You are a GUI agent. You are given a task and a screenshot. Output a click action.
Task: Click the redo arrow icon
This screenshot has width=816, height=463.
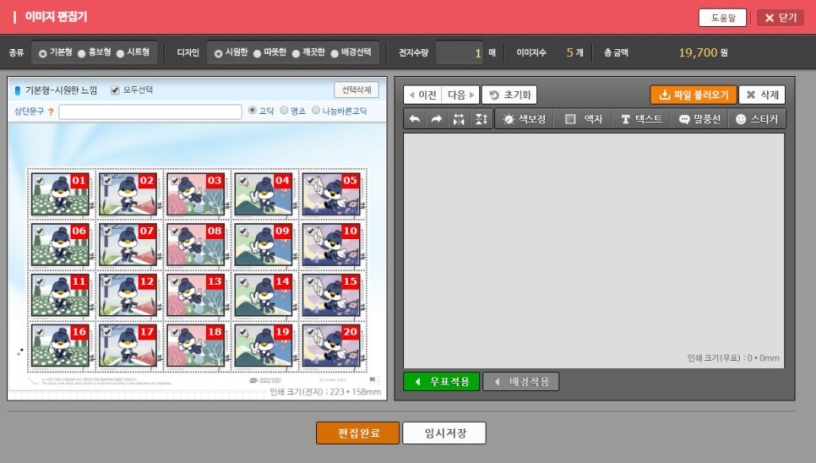point(437,119)
